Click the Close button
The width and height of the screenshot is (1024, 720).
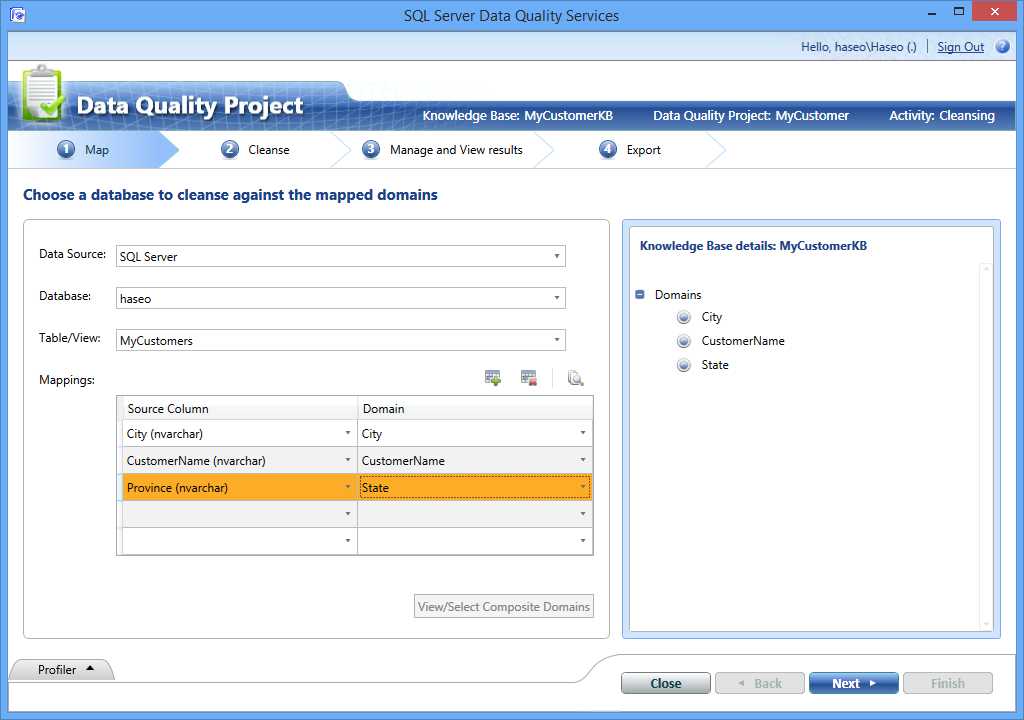[665, 683]
